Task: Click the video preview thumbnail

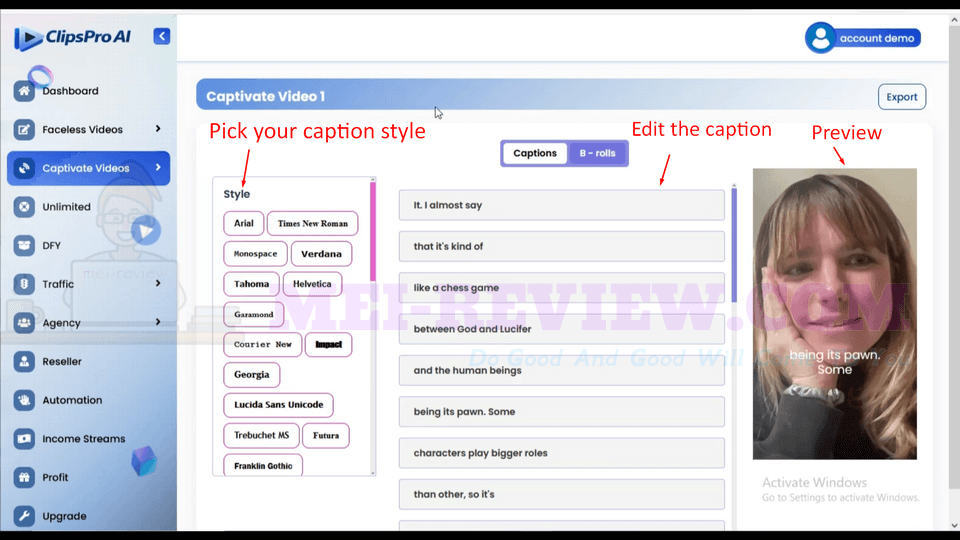Action: pos(834,314)
